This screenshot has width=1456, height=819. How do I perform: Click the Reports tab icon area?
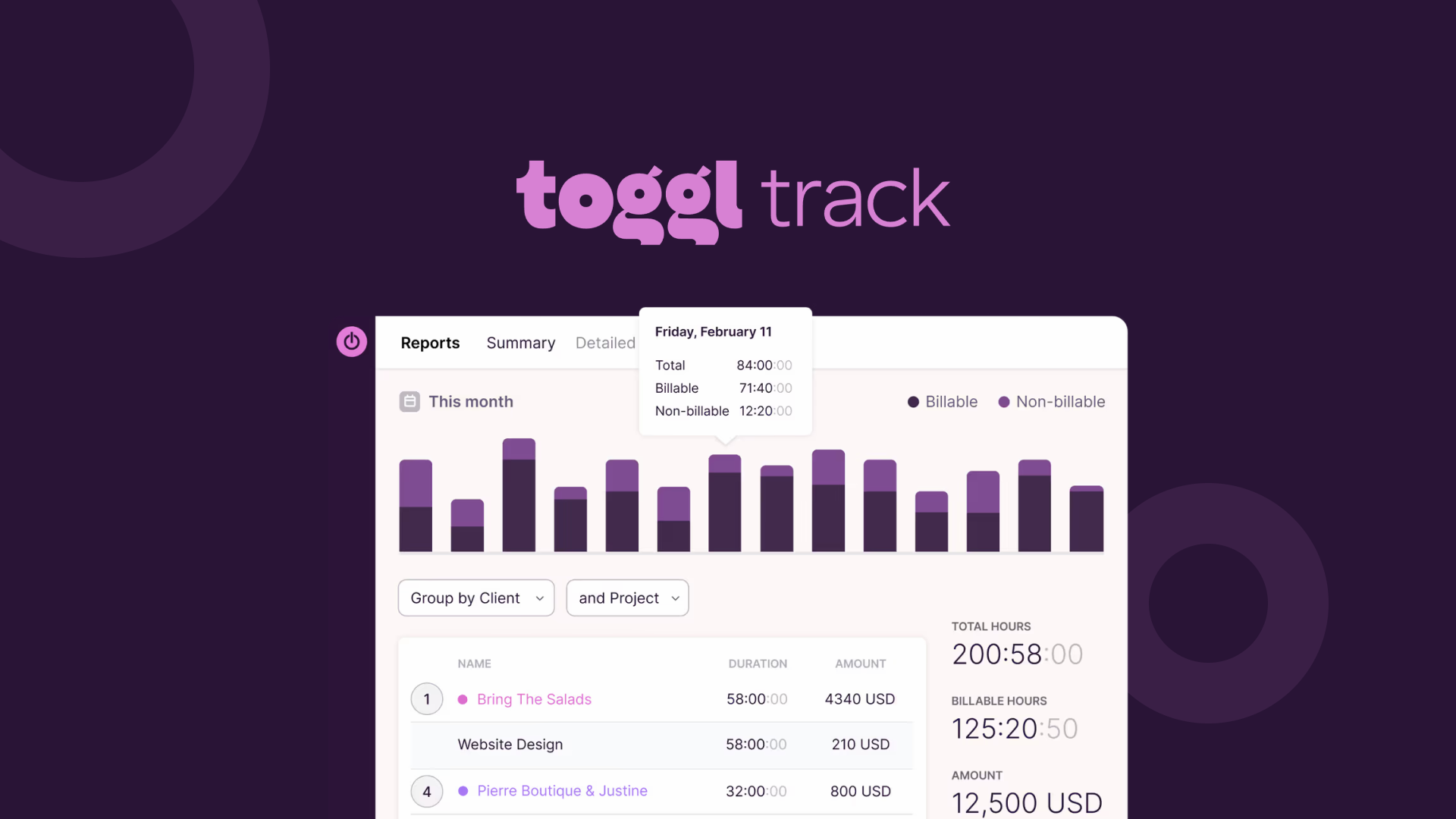coord(429,343)
